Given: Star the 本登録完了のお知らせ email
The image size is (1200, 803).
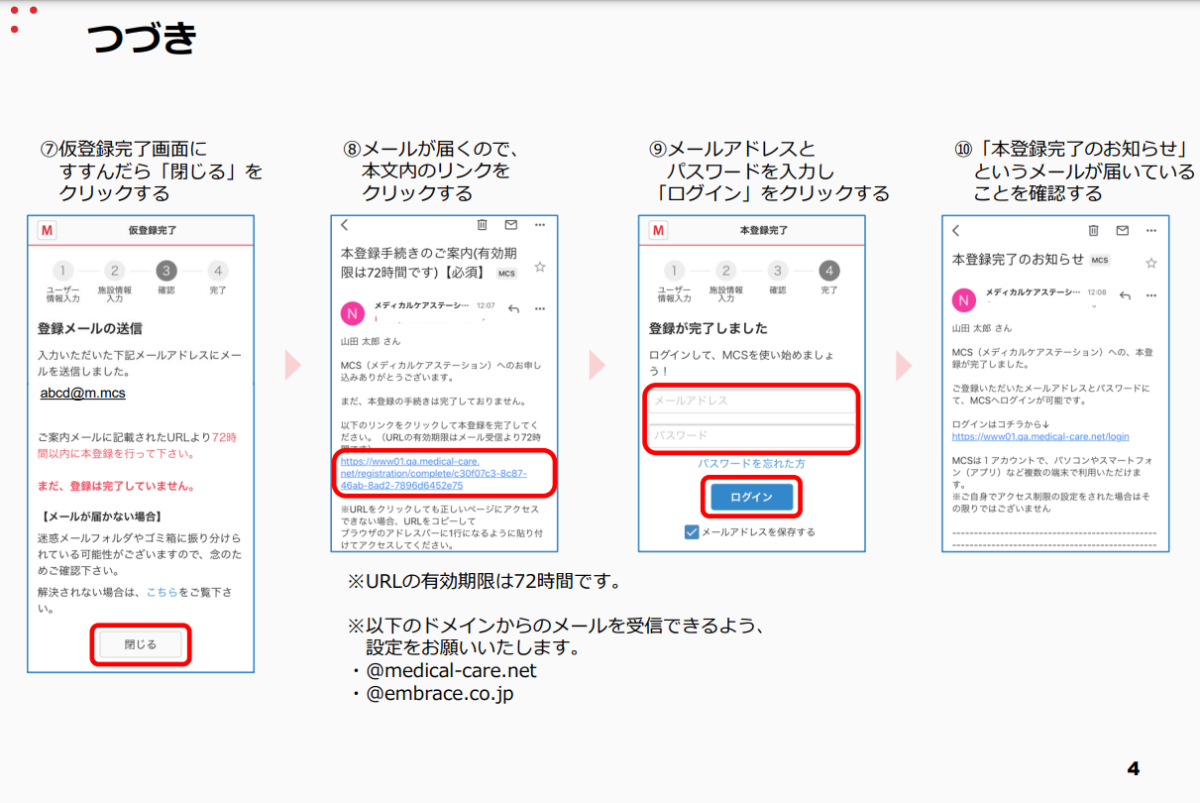Looking at the screenshot, I should (1151, 262).
